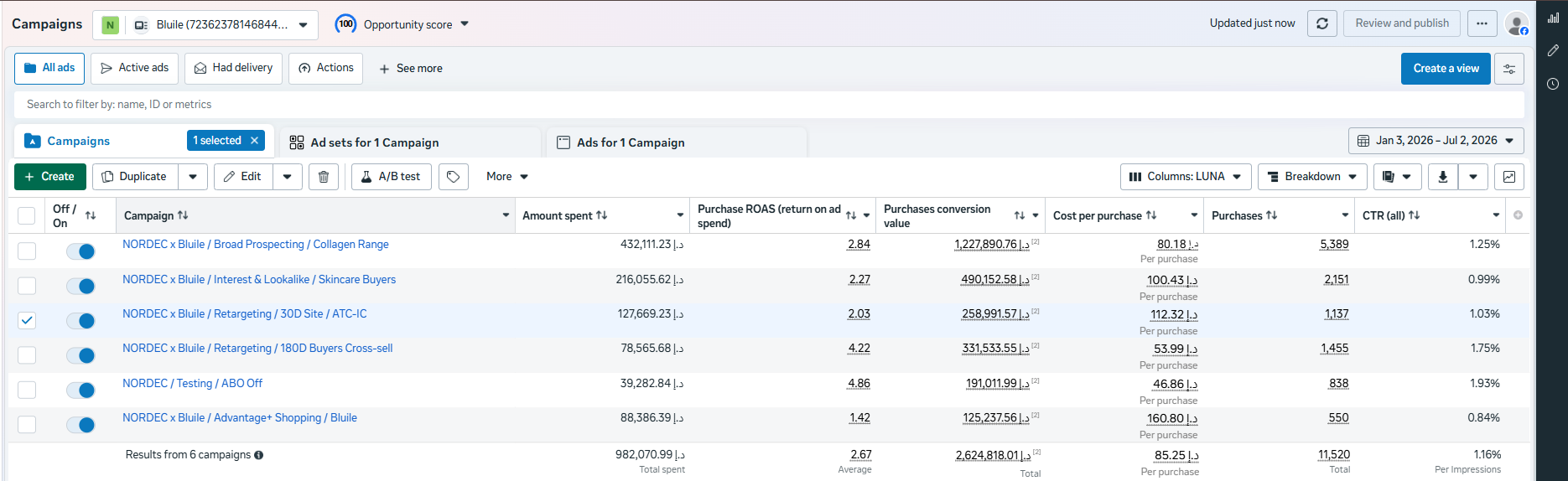Select the All ads view
Screen dimensions: 1568x481
[x=49, y=68]
